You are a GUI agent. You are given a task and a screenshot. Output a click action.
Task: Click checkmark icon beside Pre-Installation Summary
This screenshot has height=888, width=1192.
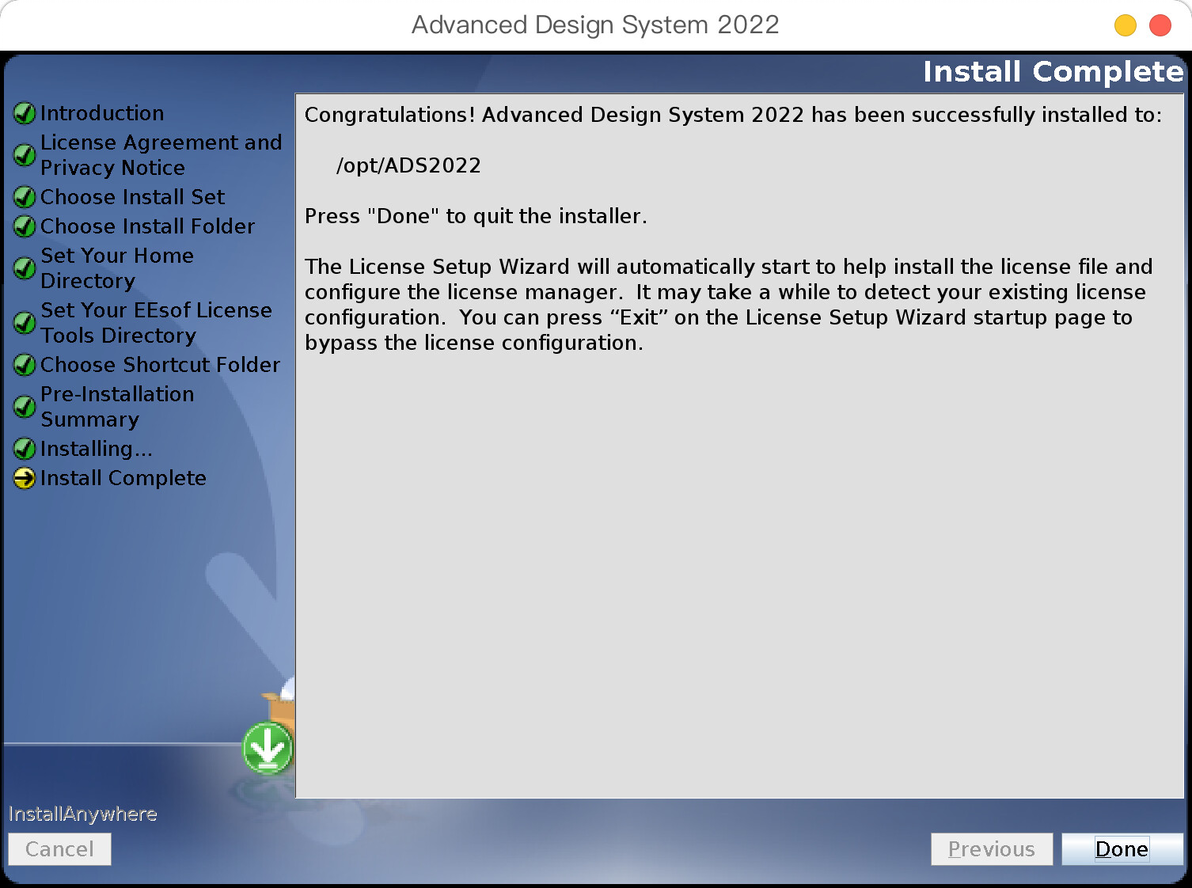click(x=24, y=407)
